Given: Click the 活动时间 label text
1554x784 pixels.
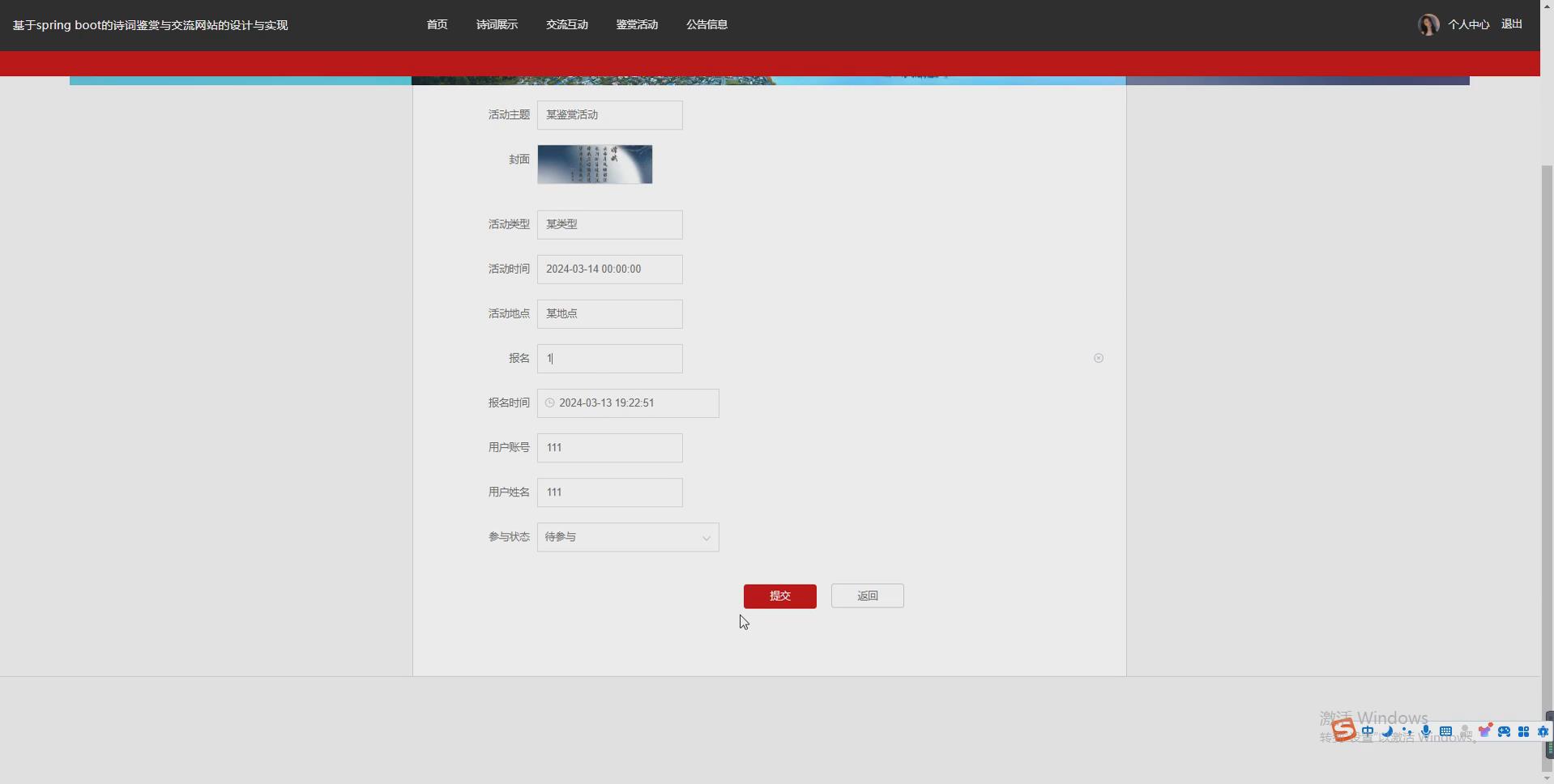Looking at the screenshot, I should tap(509, 269).
